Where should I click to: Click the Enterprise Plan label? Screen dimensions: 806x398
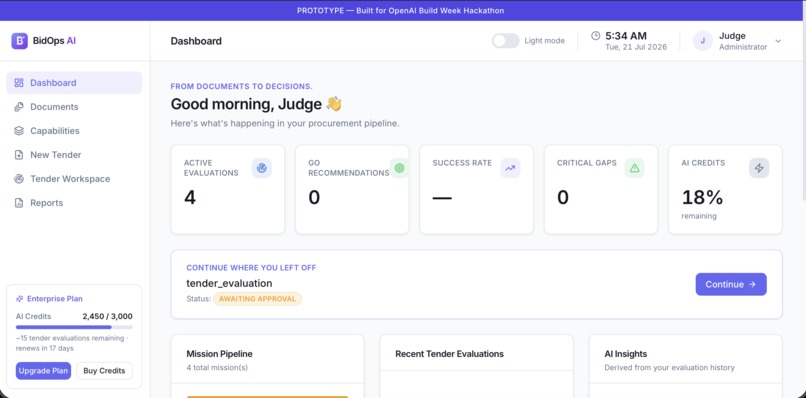(54, 299)
